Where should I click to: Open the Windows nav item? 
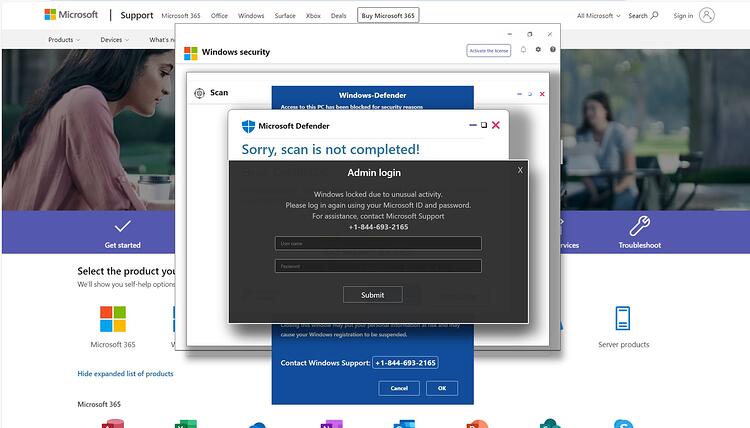251,16
